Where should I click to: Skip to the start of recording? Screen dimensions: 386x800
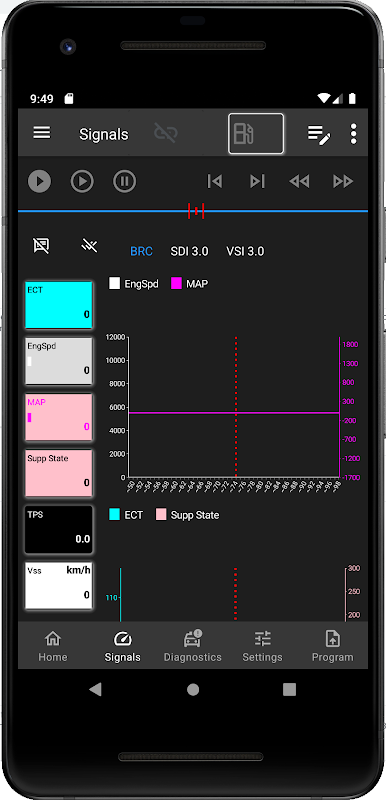coord(215,181)
